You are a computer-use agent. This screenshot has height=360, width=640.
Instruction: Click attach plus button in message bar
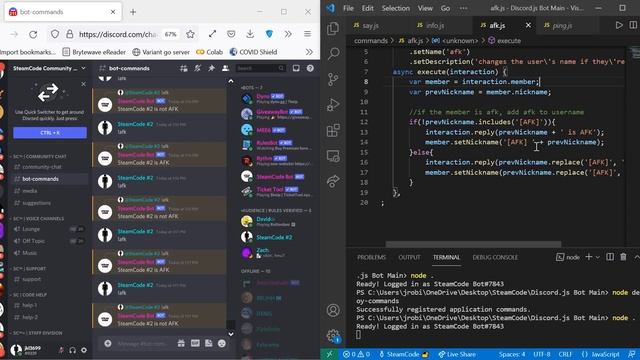(x=108, y=344)
